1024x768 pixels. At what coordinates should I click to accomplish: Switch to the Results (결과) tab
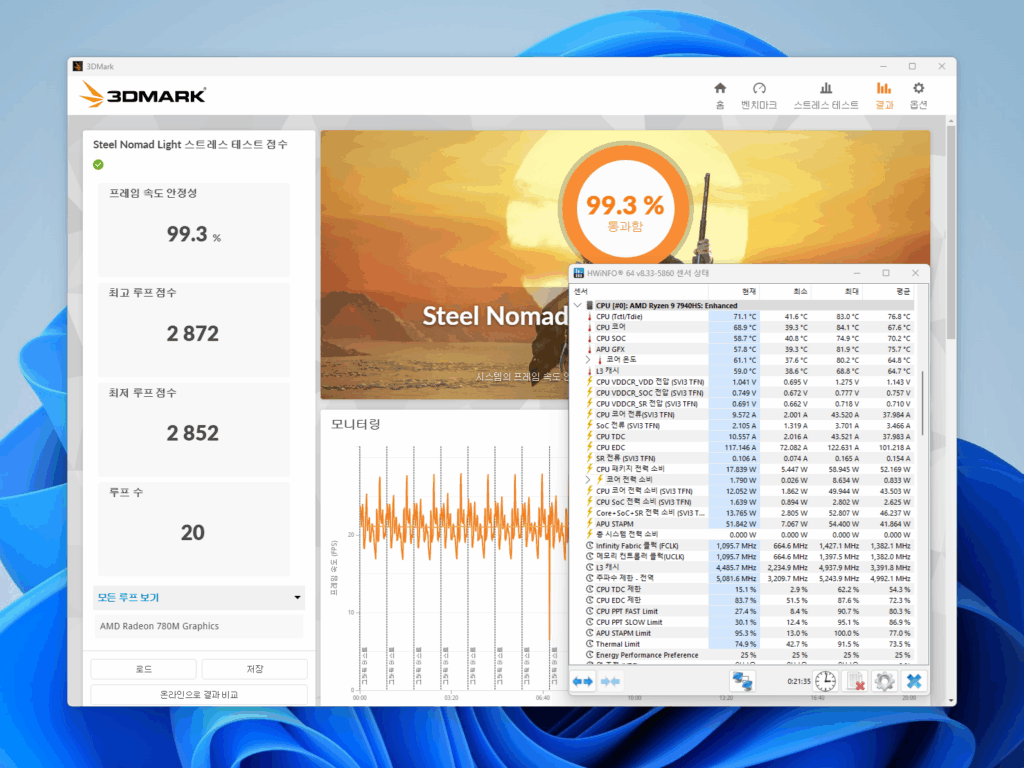(x=884, y=95)
